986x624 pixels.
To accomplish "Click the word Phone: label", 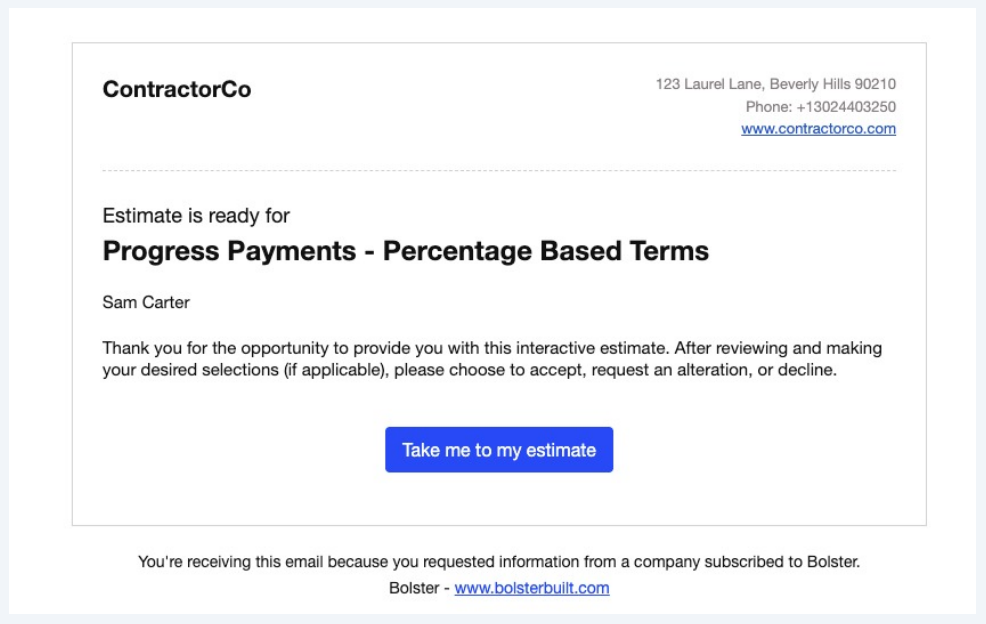I will coord(768,107).
